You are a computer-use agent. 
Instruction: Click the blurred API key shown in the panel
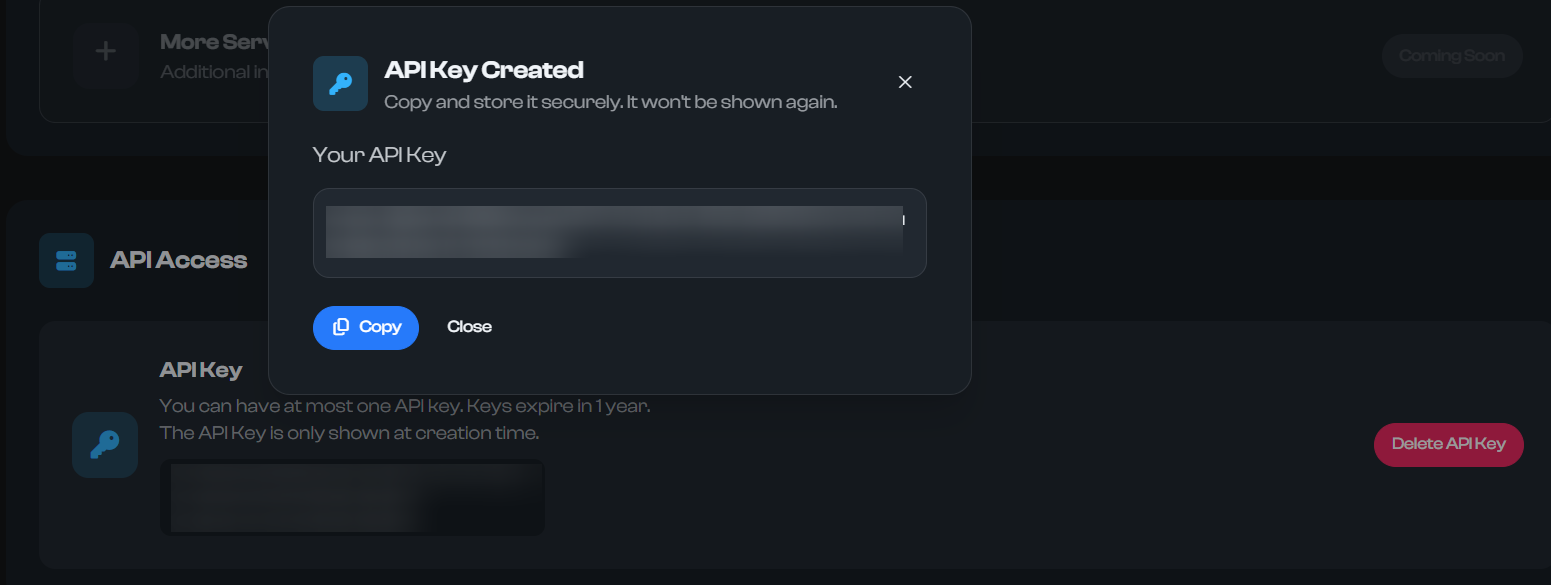click(352, 497)
